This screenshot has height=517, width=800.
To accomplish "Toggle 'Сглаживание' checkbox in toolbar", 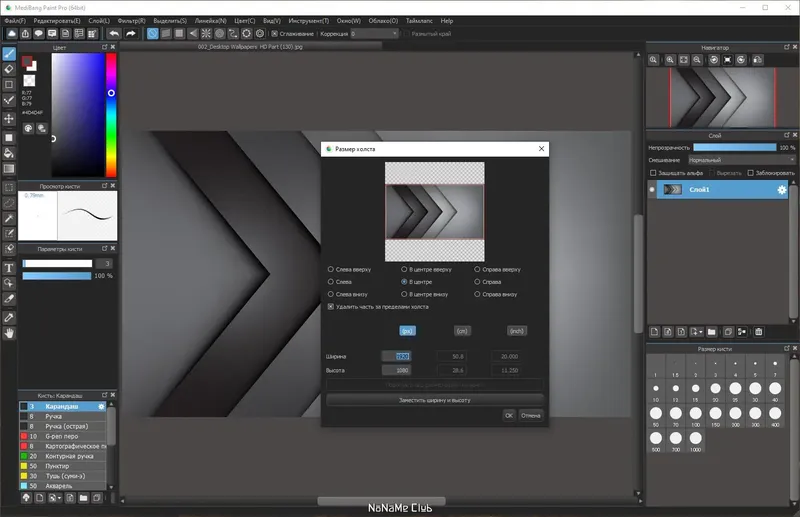I will pos(274,34).
